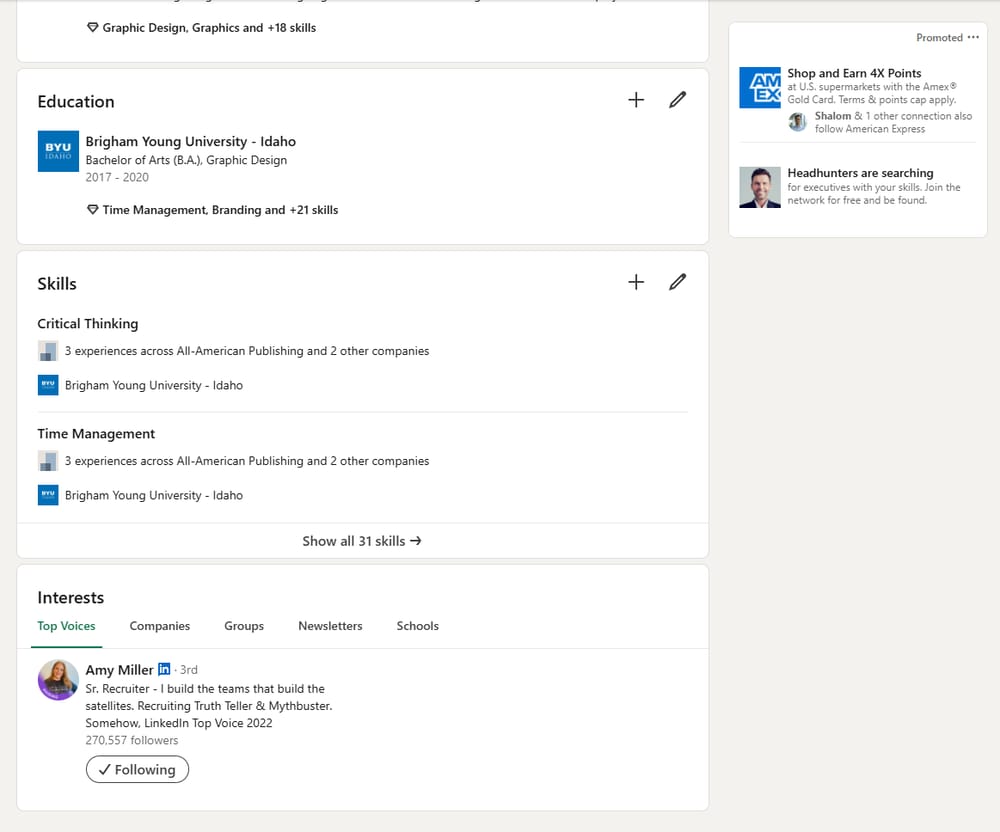
Task: Click the diamond skills icon beside Time Management, Branding
Action: tap(92, 210)
